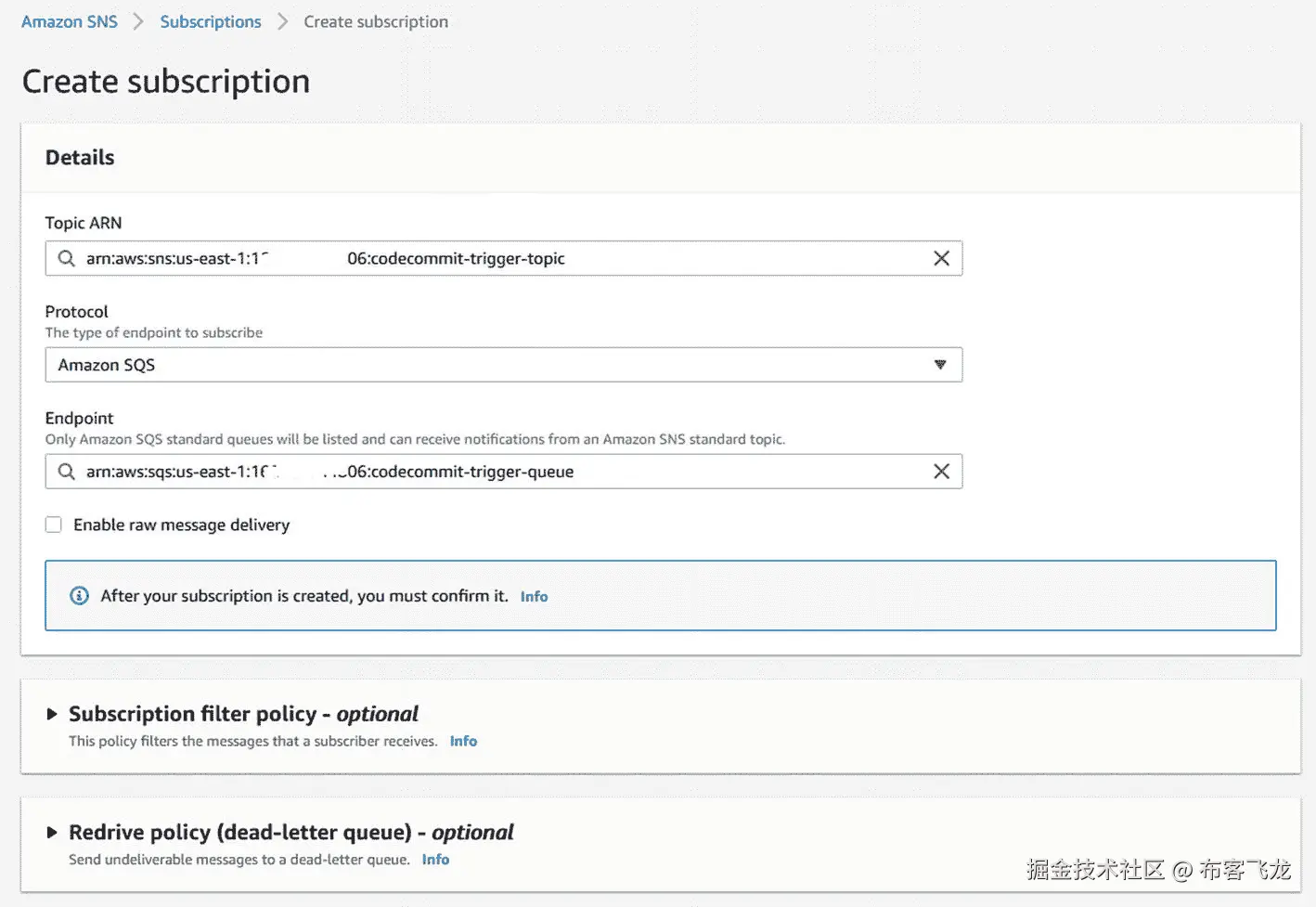Image resolution: width=1316 pixels, height=907 pixels.
Task: Go to Amazon SNS breadcrumb
Action: (70, 21)
